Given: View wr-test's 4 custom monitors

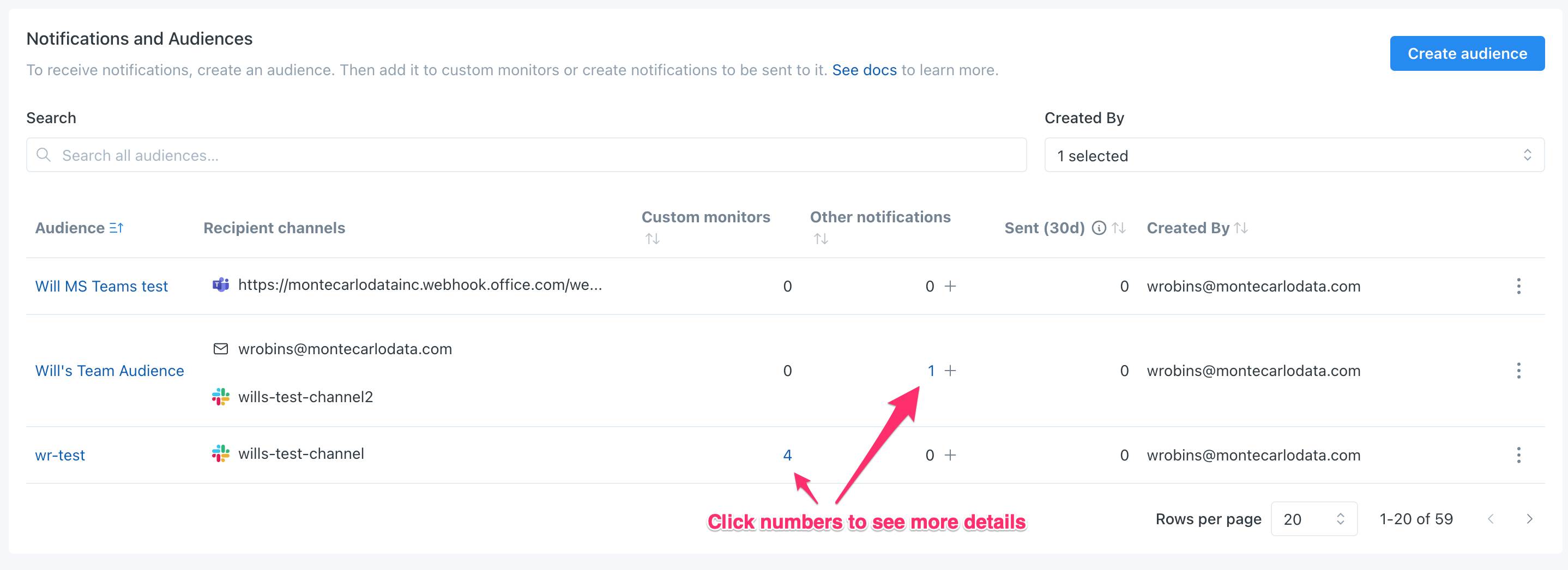Looking at the screenshot, I should click(787, 455).
